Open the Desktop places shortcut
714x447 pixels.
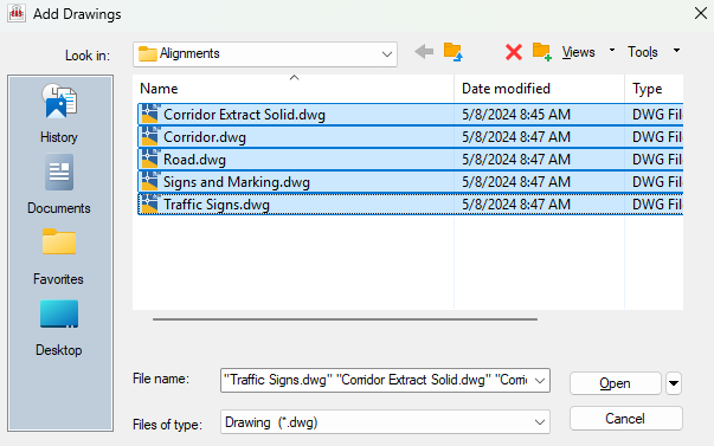tap(59, 328)
